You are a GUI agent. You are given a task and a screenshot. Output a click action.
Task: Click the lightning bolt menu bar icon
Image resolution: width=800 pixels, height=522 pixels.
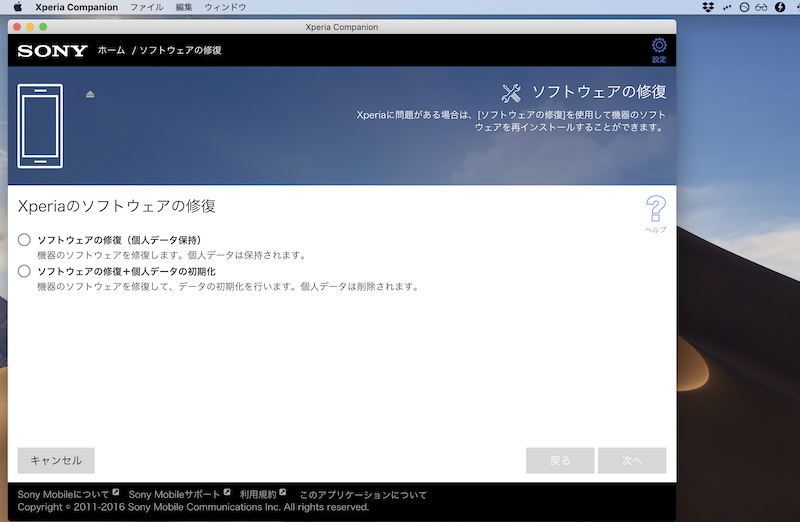780,7
